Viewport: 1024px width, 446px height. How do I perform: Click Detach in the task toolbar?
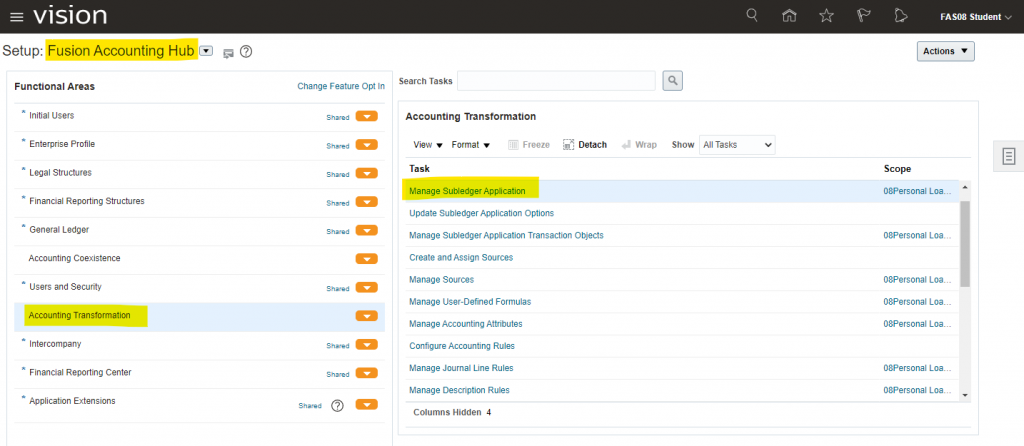coord(585,145)
